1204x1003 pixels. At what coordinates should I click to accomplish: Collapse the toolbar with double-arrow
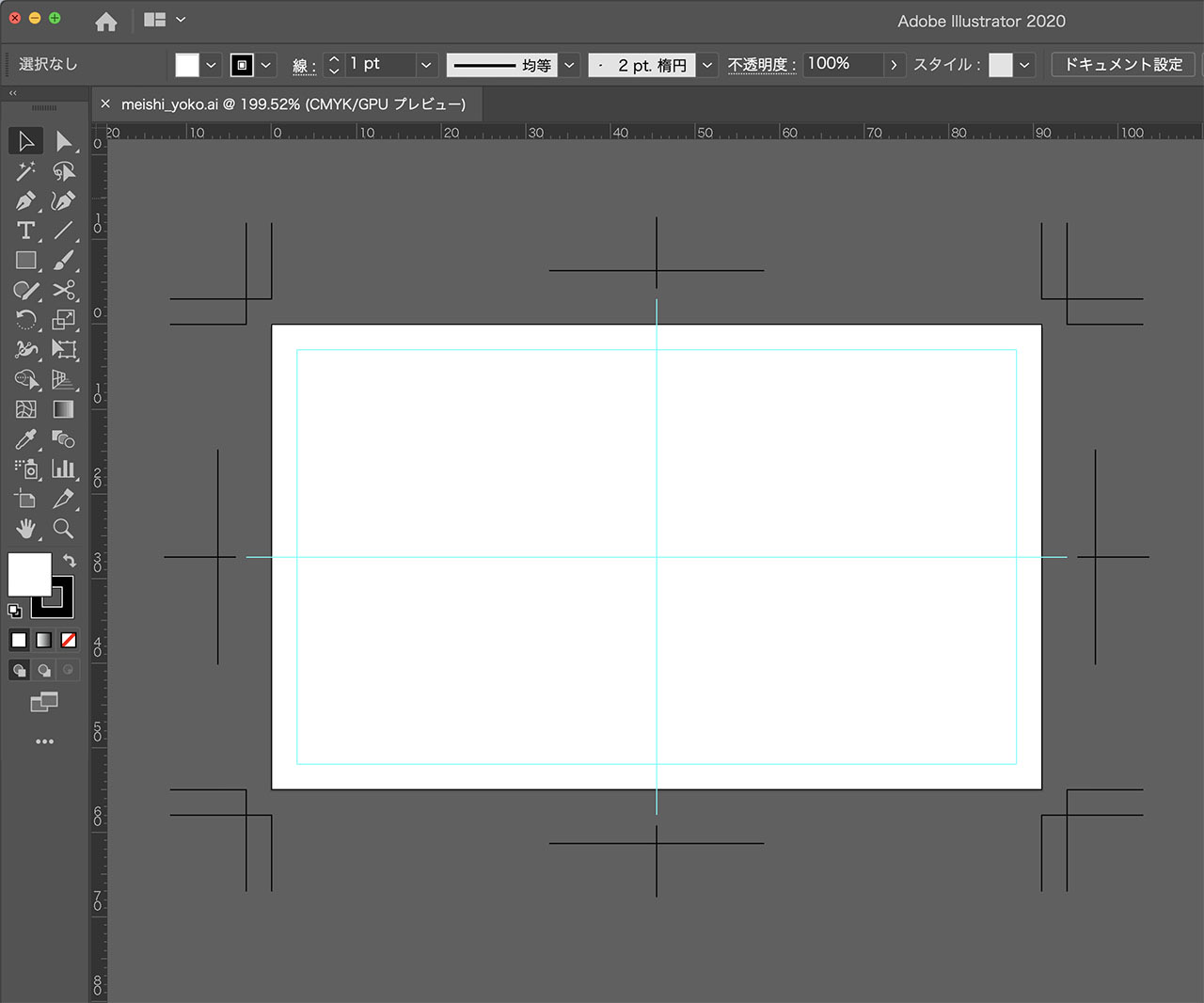coord(13,93)
